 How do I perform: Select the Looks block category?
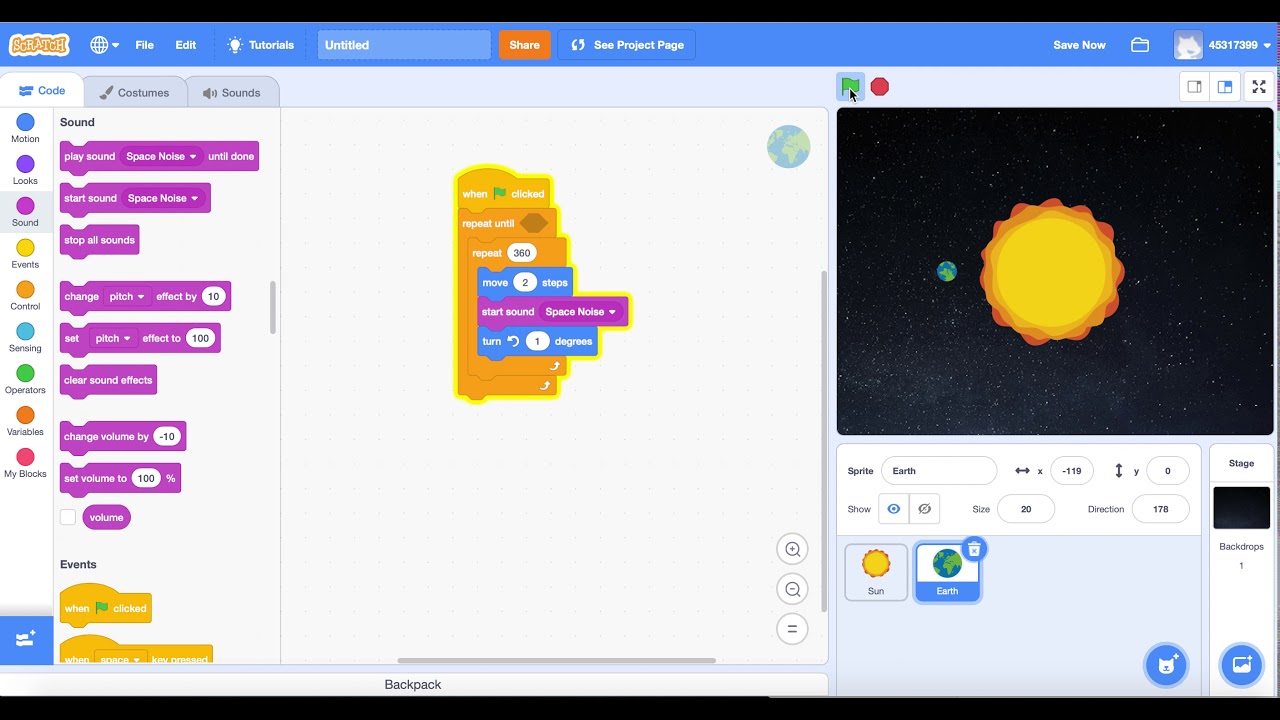[x=25, y=171]
